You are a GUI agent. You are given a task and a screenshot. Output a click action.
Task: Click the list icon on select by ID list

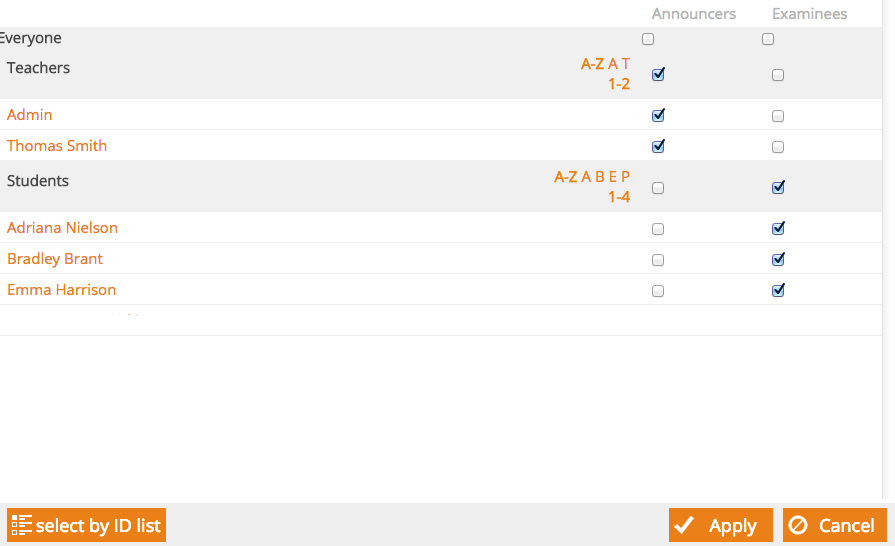22,525
